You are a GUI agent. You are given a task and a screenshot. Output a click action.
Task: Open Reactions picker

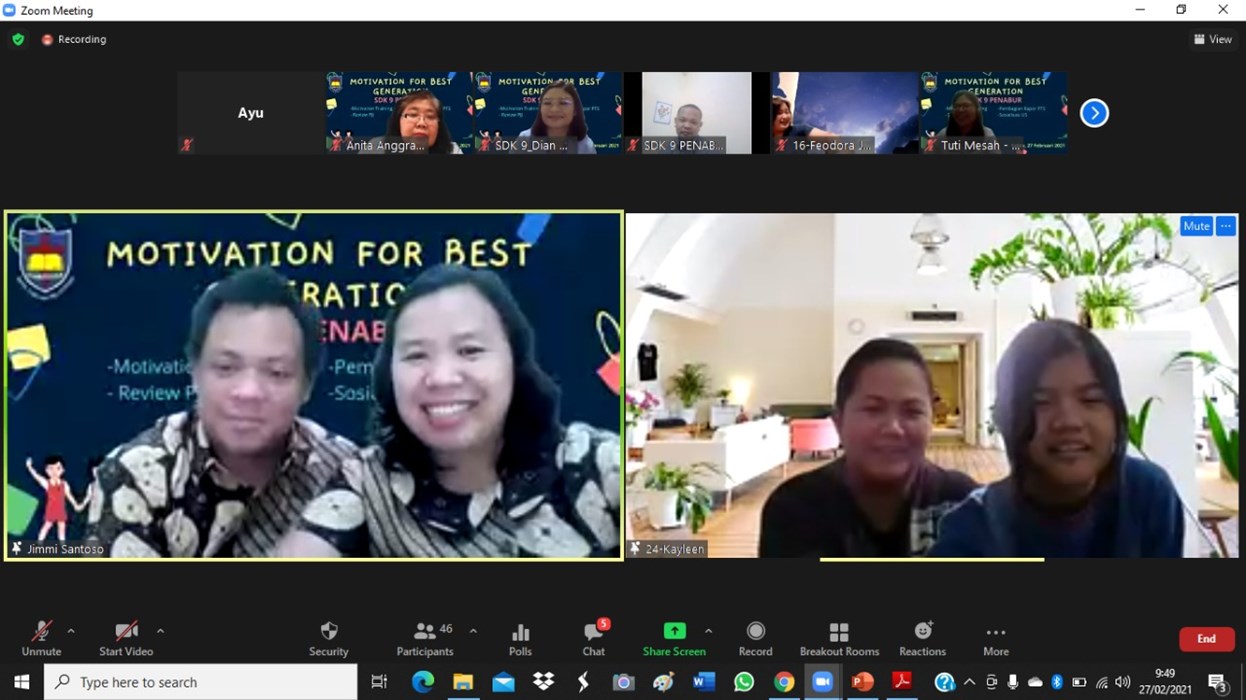coord(922,638)
